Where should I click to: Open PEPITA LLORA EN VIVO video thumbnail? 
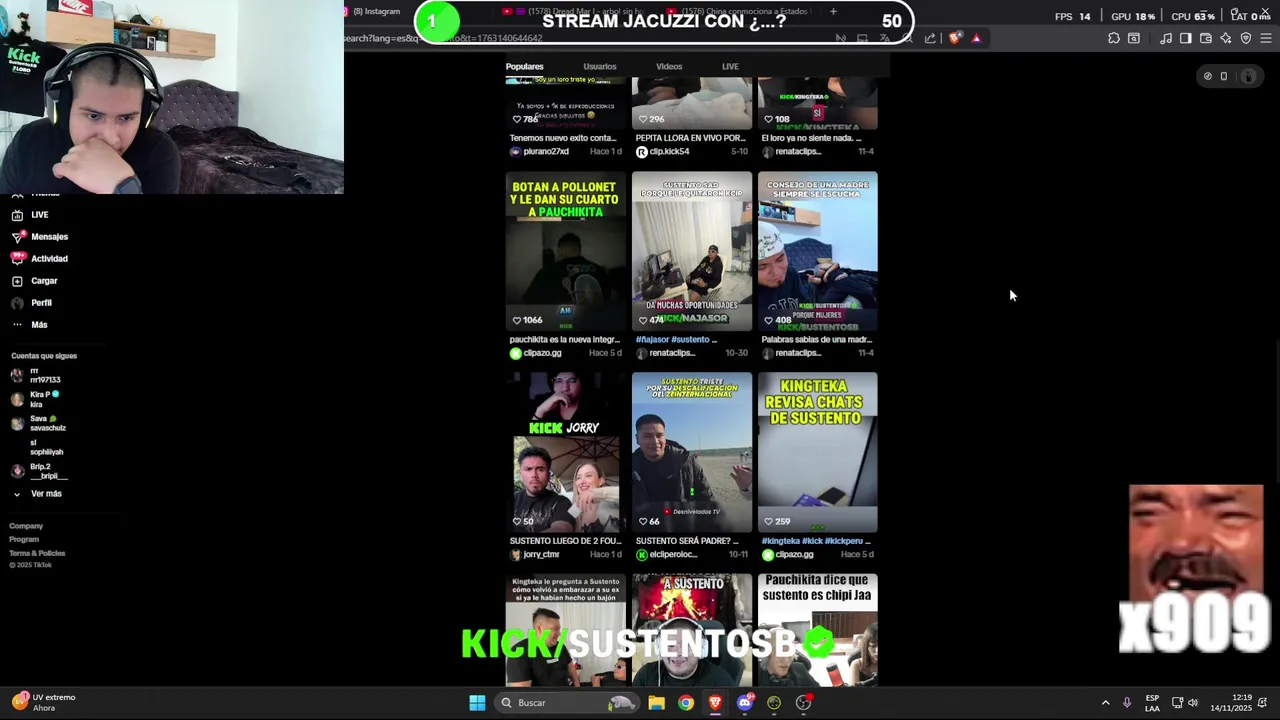coord(691,103)
